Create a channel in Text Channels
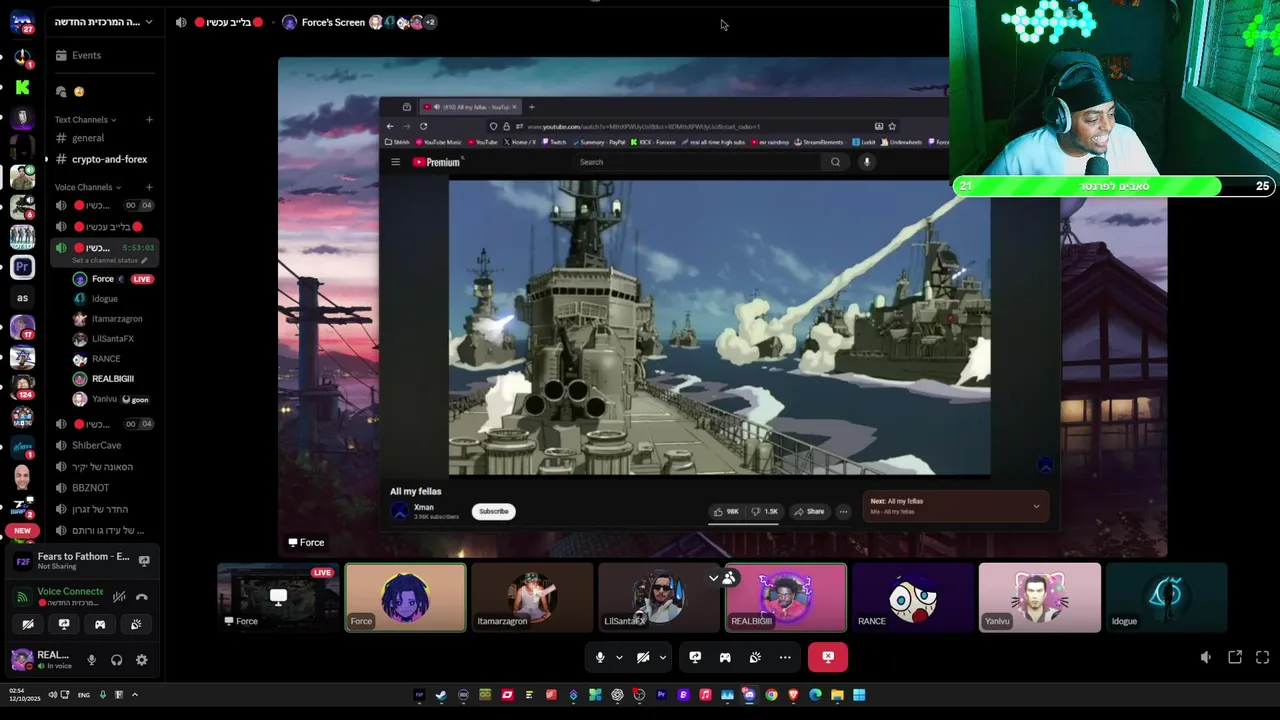Viewport: 1280px width, 720px height. pos(149,119)
